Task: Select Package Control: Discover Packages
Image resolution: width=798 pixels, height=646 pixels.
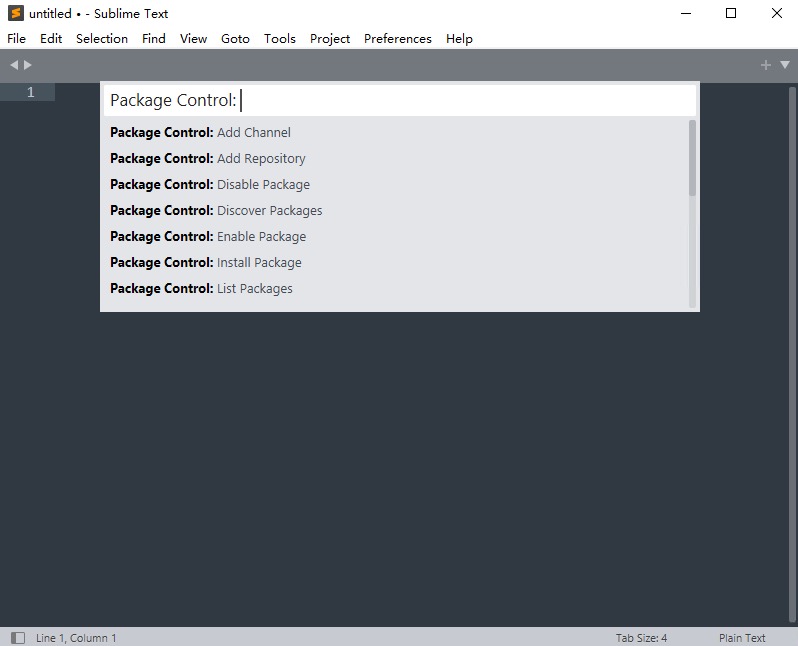Action: click(394, 210)
